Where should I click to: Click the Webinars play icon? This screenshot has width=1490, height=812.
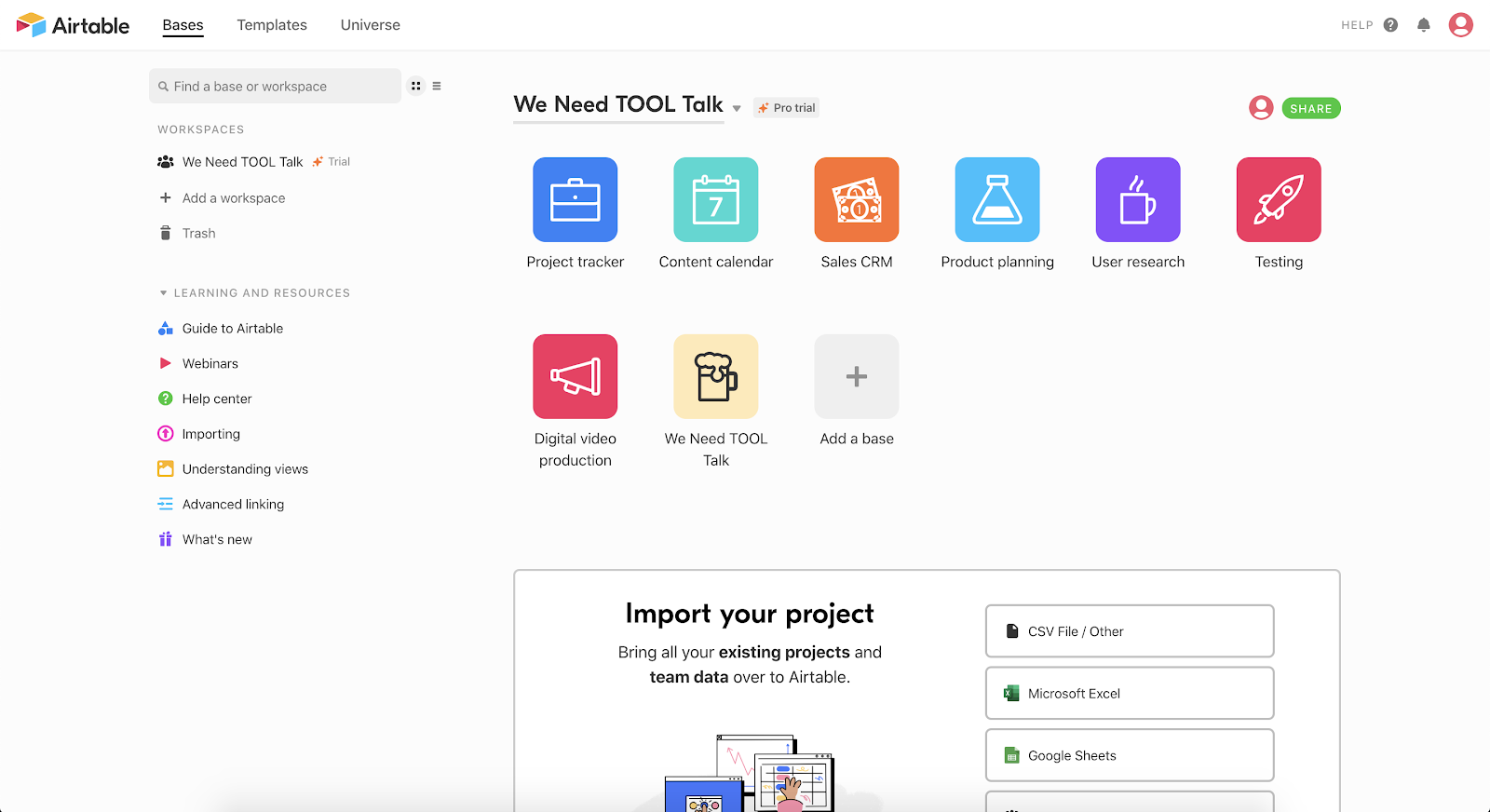165,363
